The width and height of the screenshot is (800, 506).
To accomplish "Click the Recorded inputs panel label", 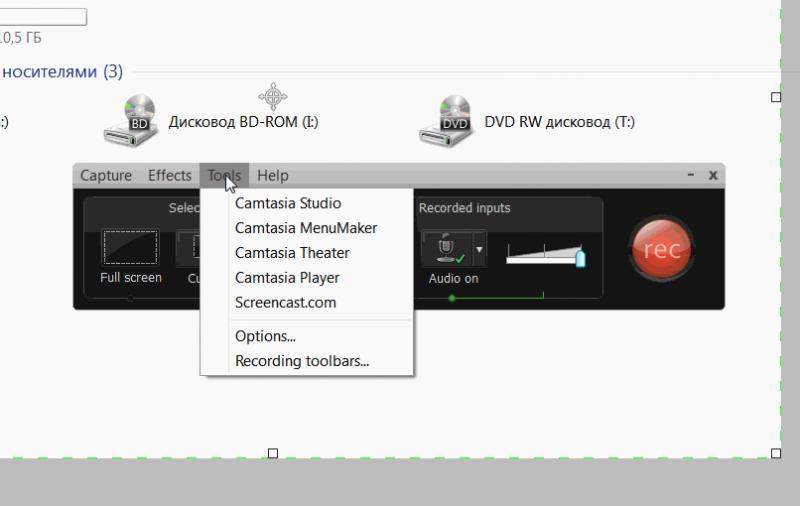I will 464,208.
